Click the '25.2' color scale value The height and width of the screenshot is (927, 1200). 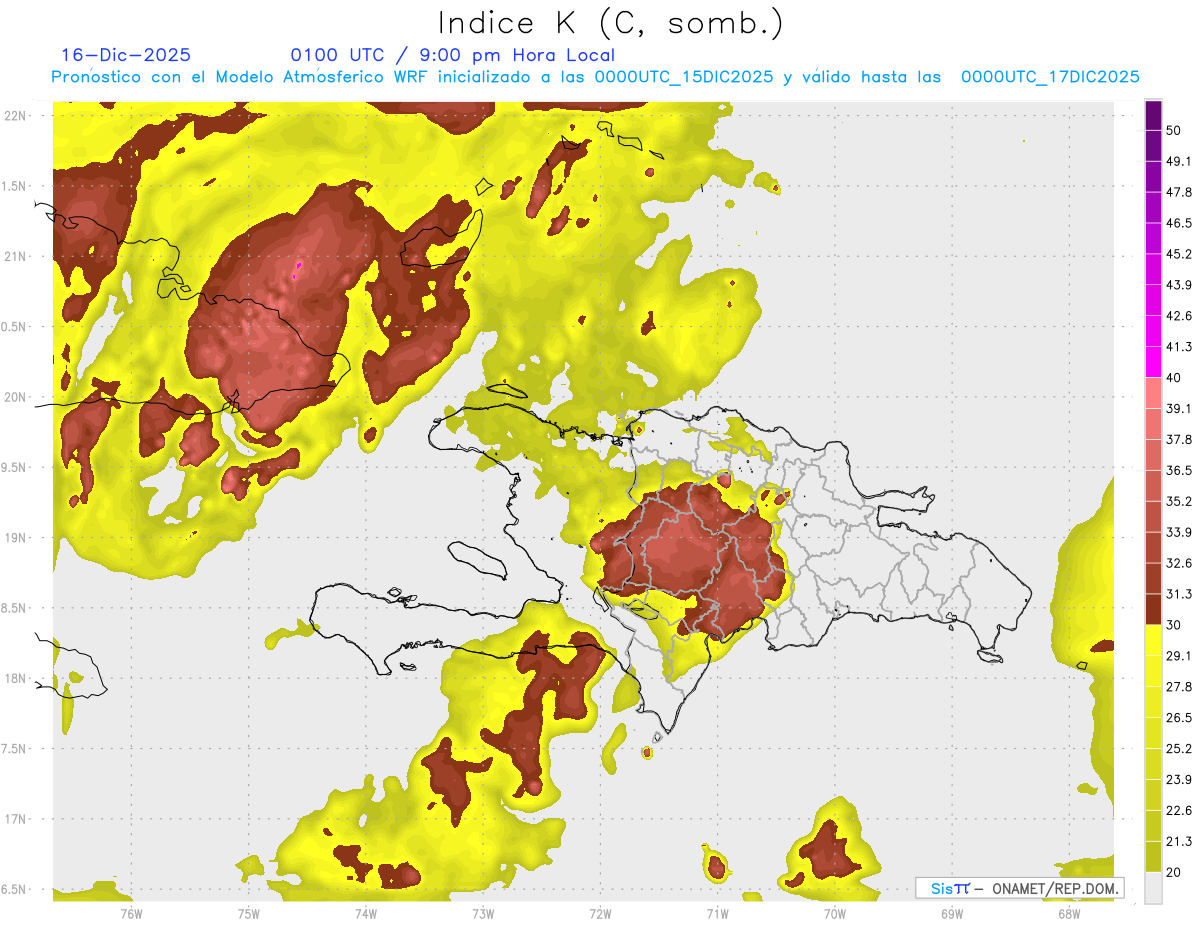1178,748
